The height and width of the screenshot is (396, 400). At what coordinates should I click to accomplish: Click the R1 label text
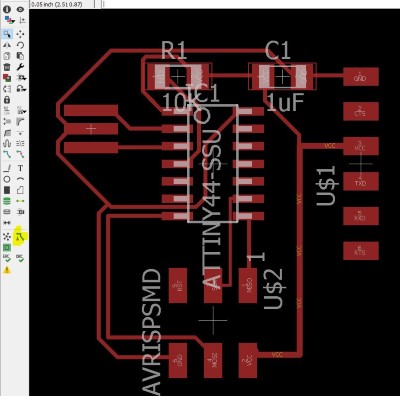tap(173, 51)
